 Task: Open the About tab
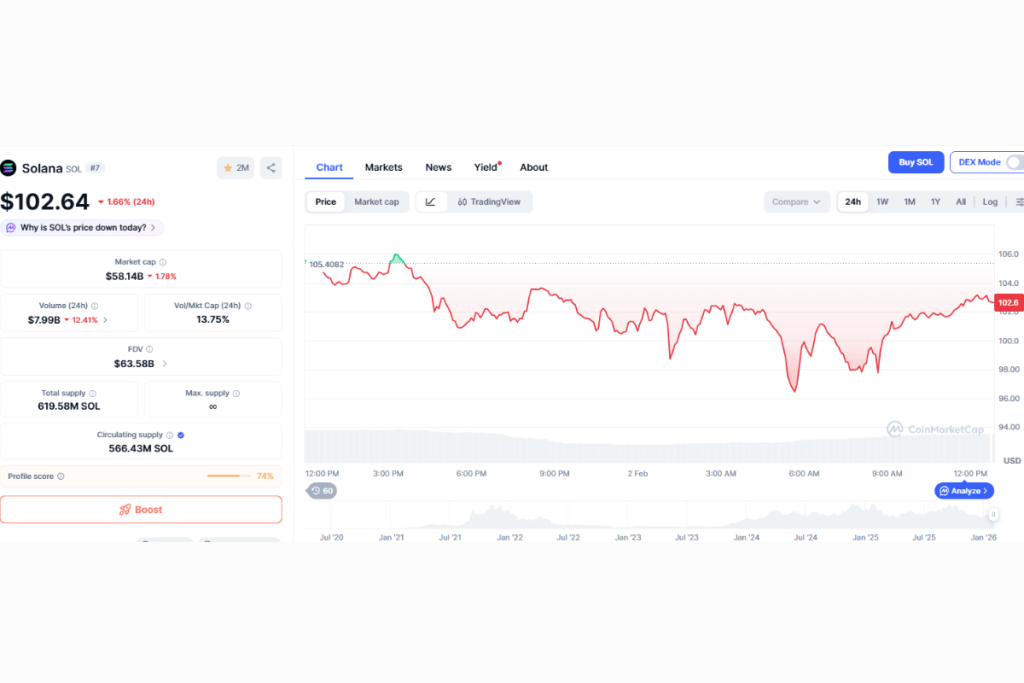534,167
